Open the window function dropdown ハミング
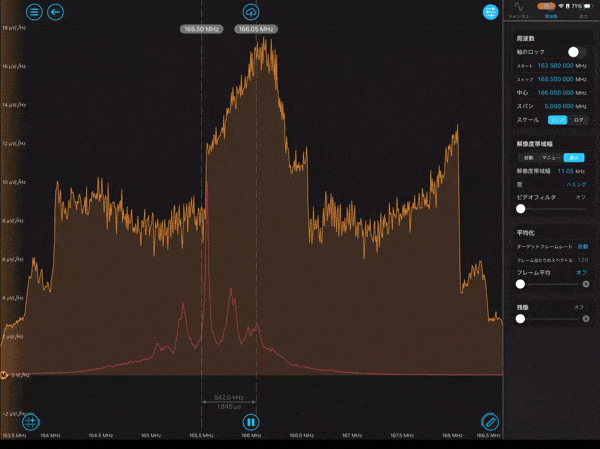Viewport: 600px width, 449px height. pos(576,184)
